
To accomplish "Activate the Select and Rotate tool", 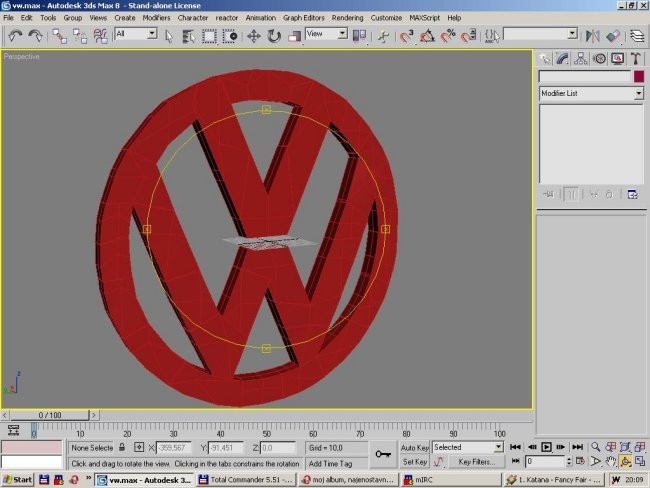I will (x=274, y=36).
